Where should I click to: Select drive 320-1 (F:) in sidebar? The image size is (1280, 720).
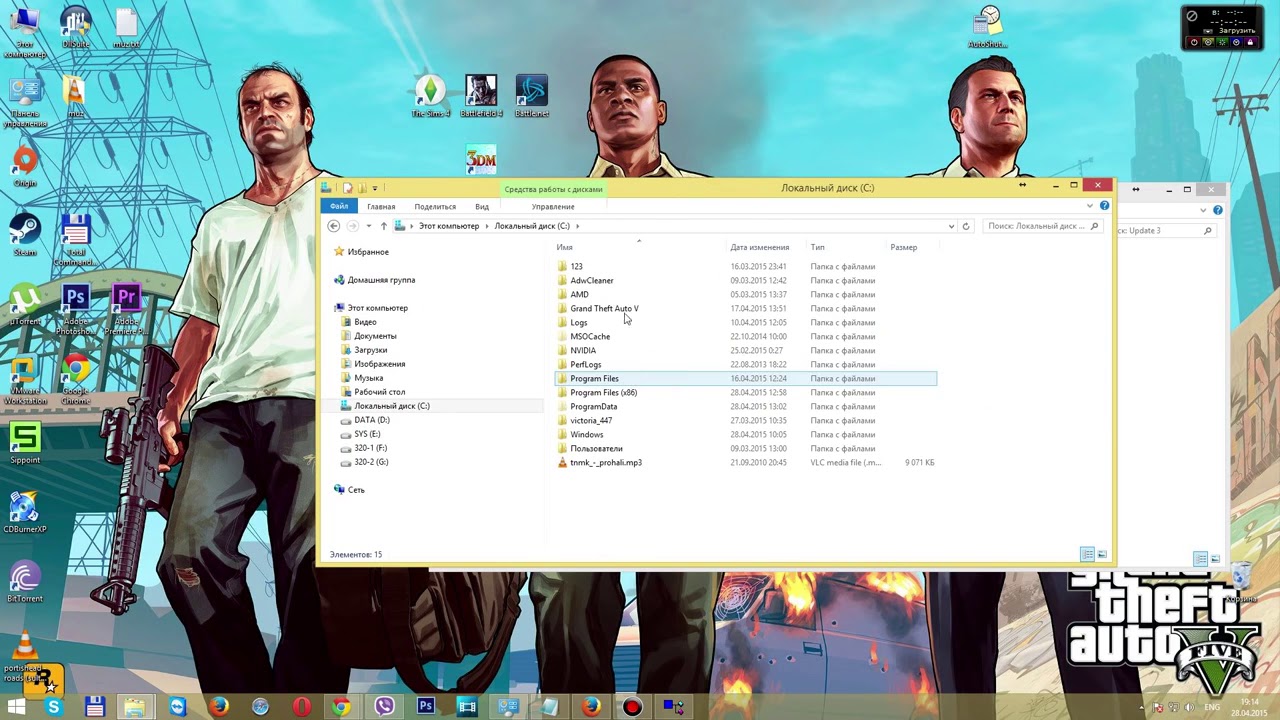[370, 448]
